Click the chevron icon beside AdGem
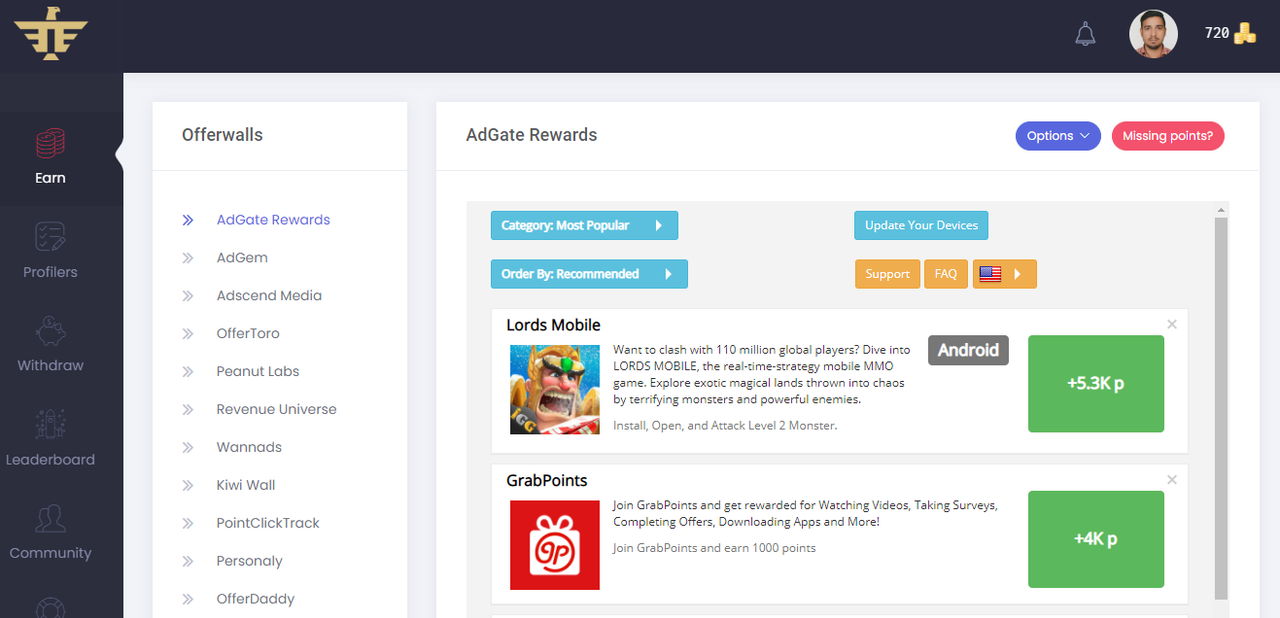 click(x=188, y=258)
